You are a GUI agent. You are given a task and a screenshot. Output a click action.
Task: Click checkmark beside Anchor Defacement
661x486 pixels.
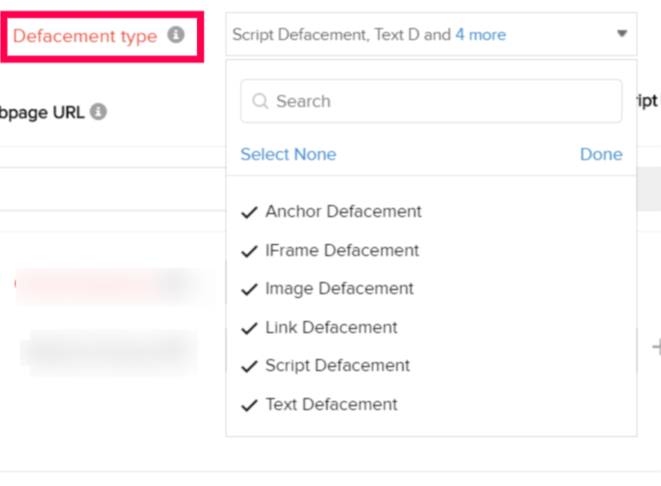250,212
